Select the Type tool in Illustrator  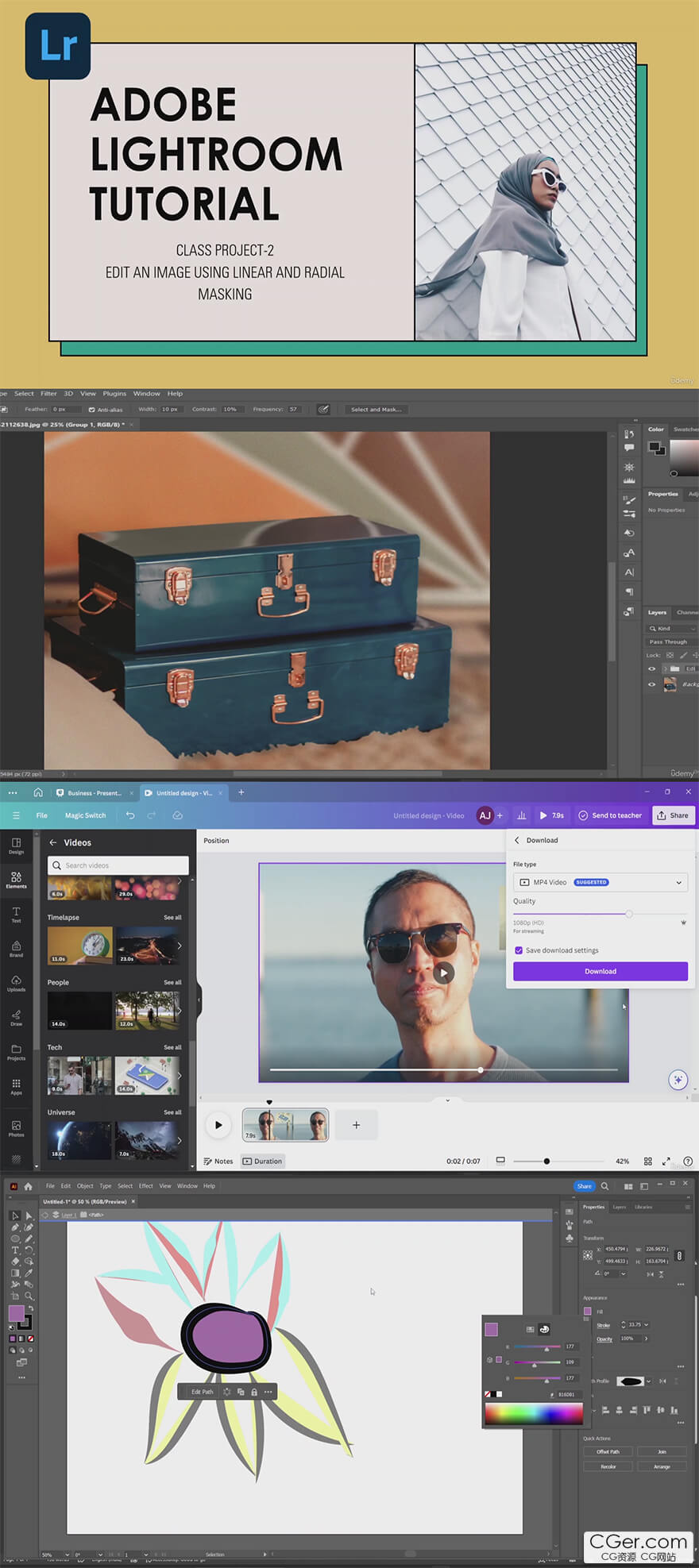[x=14, y=1250]
